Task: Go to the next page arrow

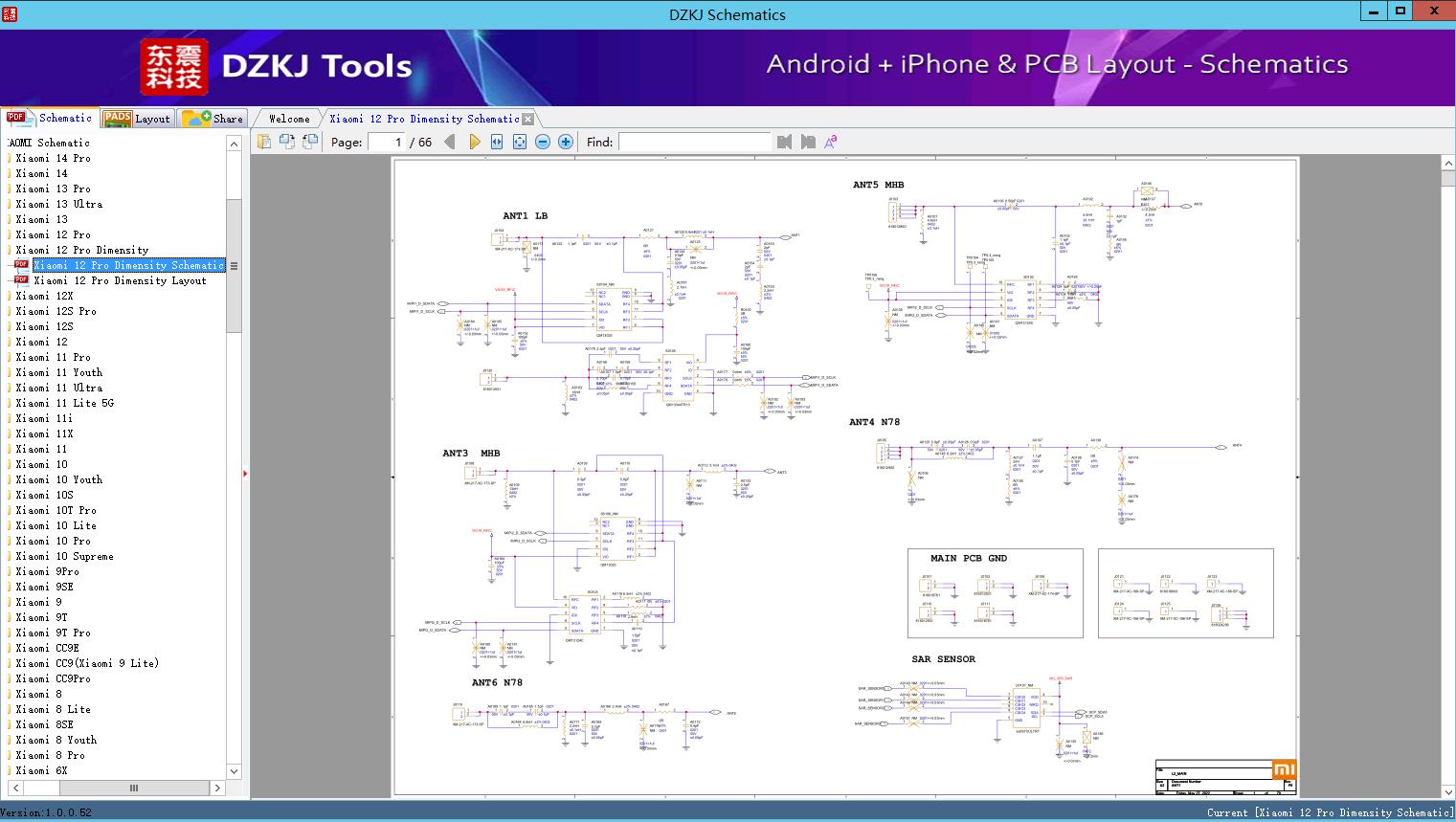Action: [474, 142]
